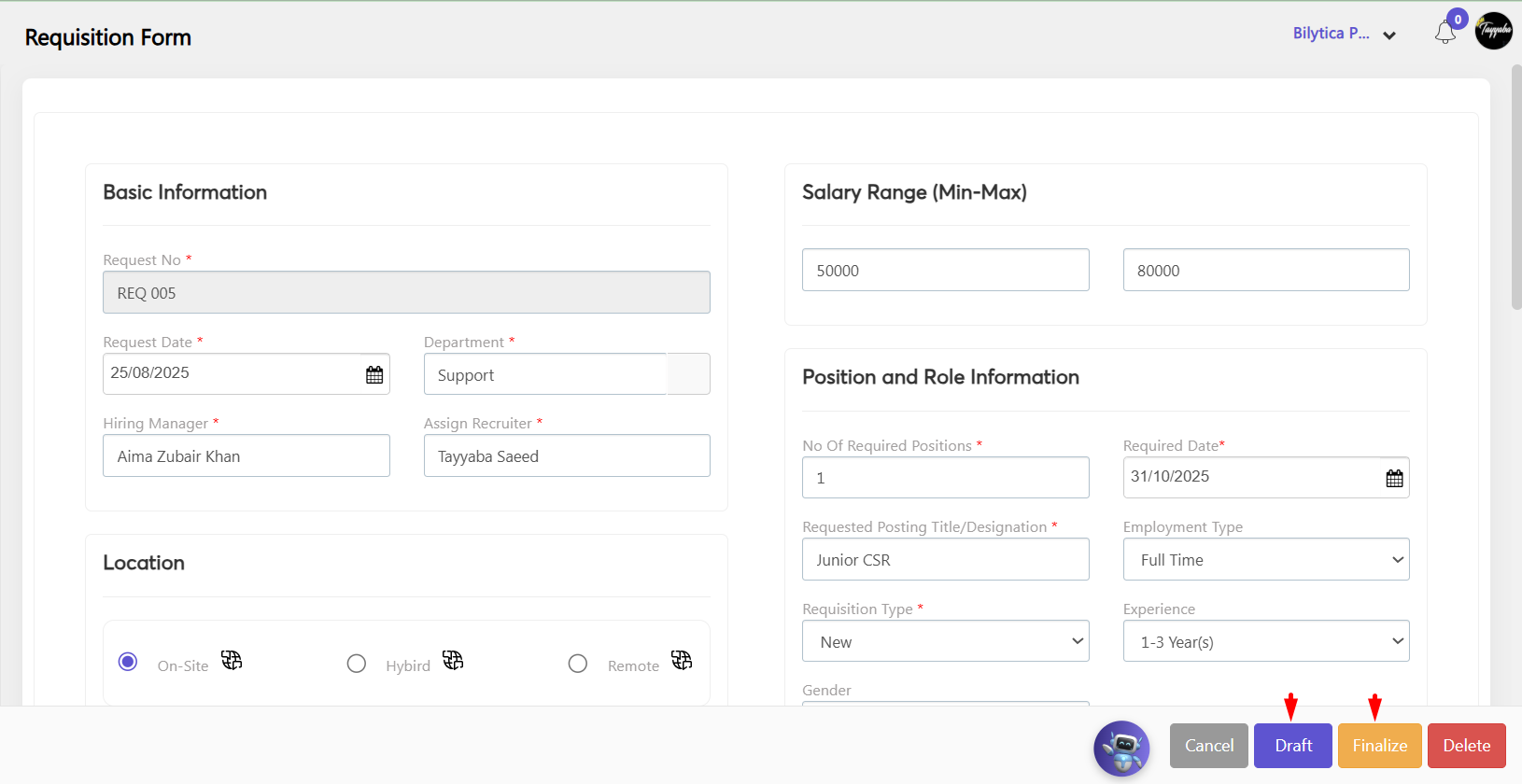Open the Requisition Type dropdown

[946, 641]
